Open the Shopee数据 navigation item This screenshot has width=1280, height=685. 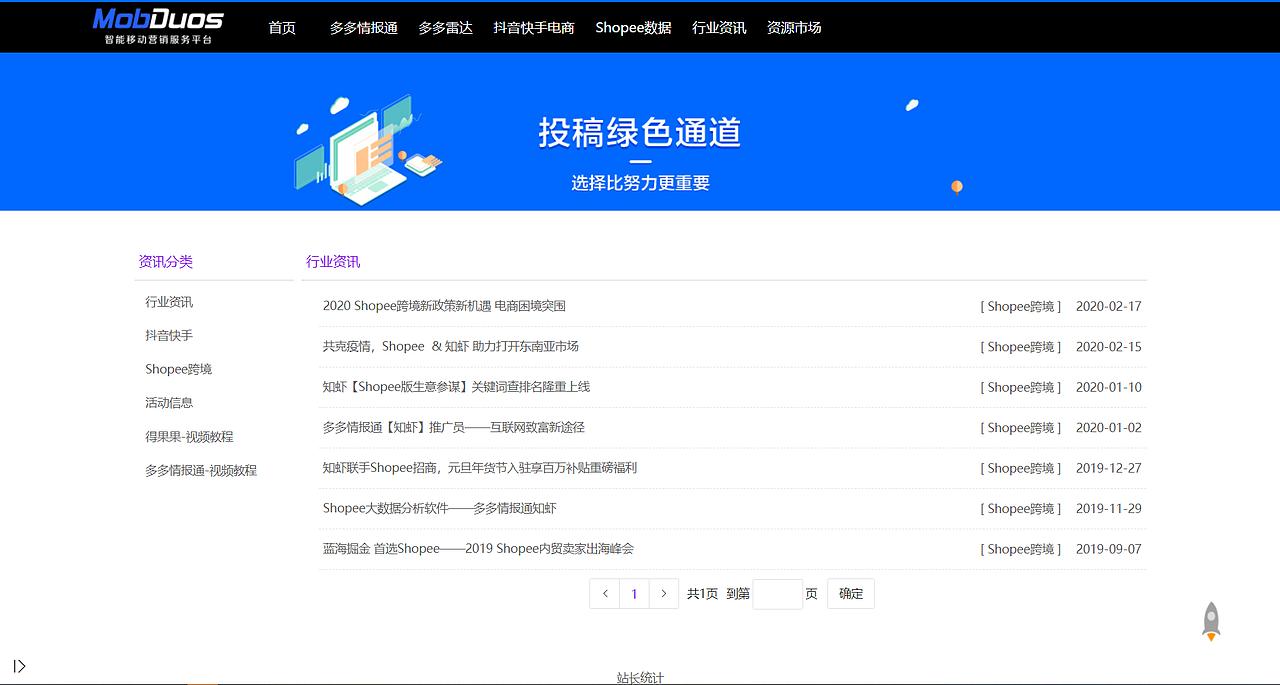click(x=633, y=28)
